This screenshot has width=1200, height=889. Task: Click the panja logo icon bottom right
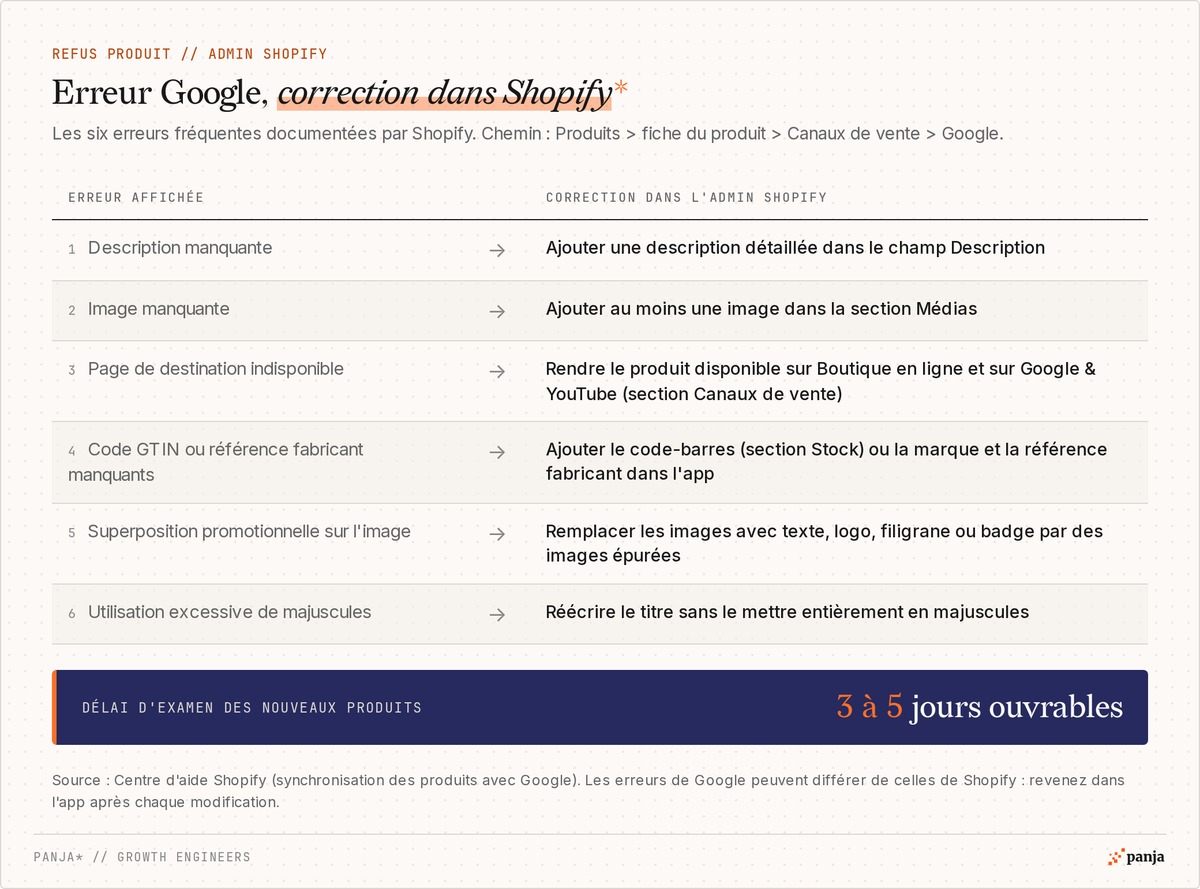[1116, 857]
